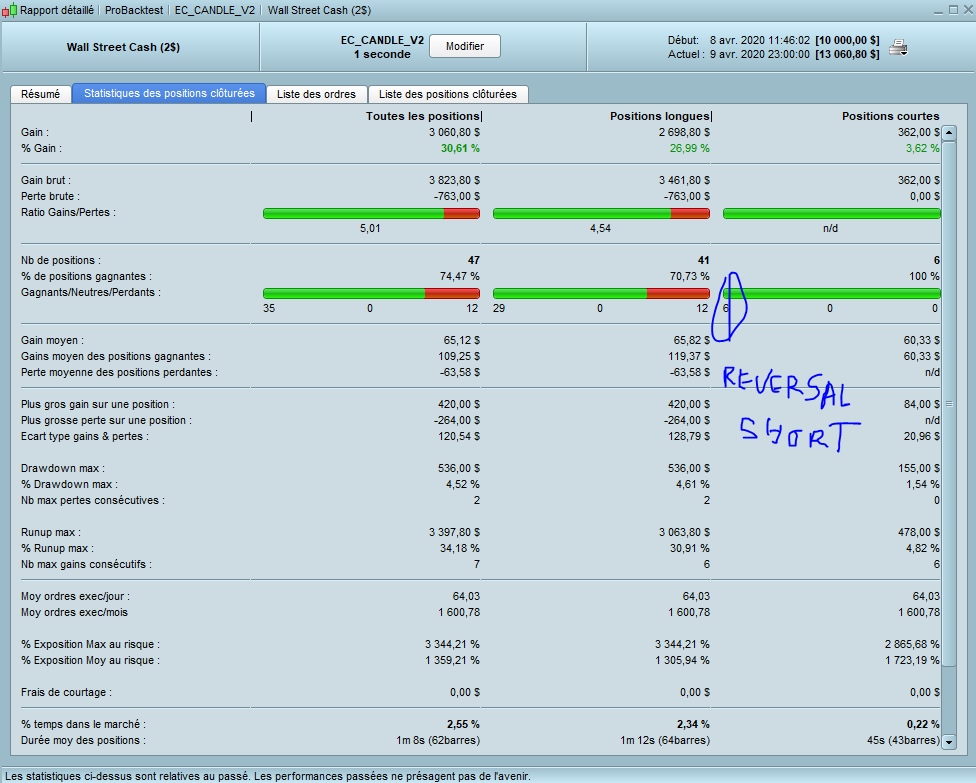Click Gagnants/Neutres/Perdants bar for short positions
Viewport: 976px width, 783px height.
coord(831,293)
